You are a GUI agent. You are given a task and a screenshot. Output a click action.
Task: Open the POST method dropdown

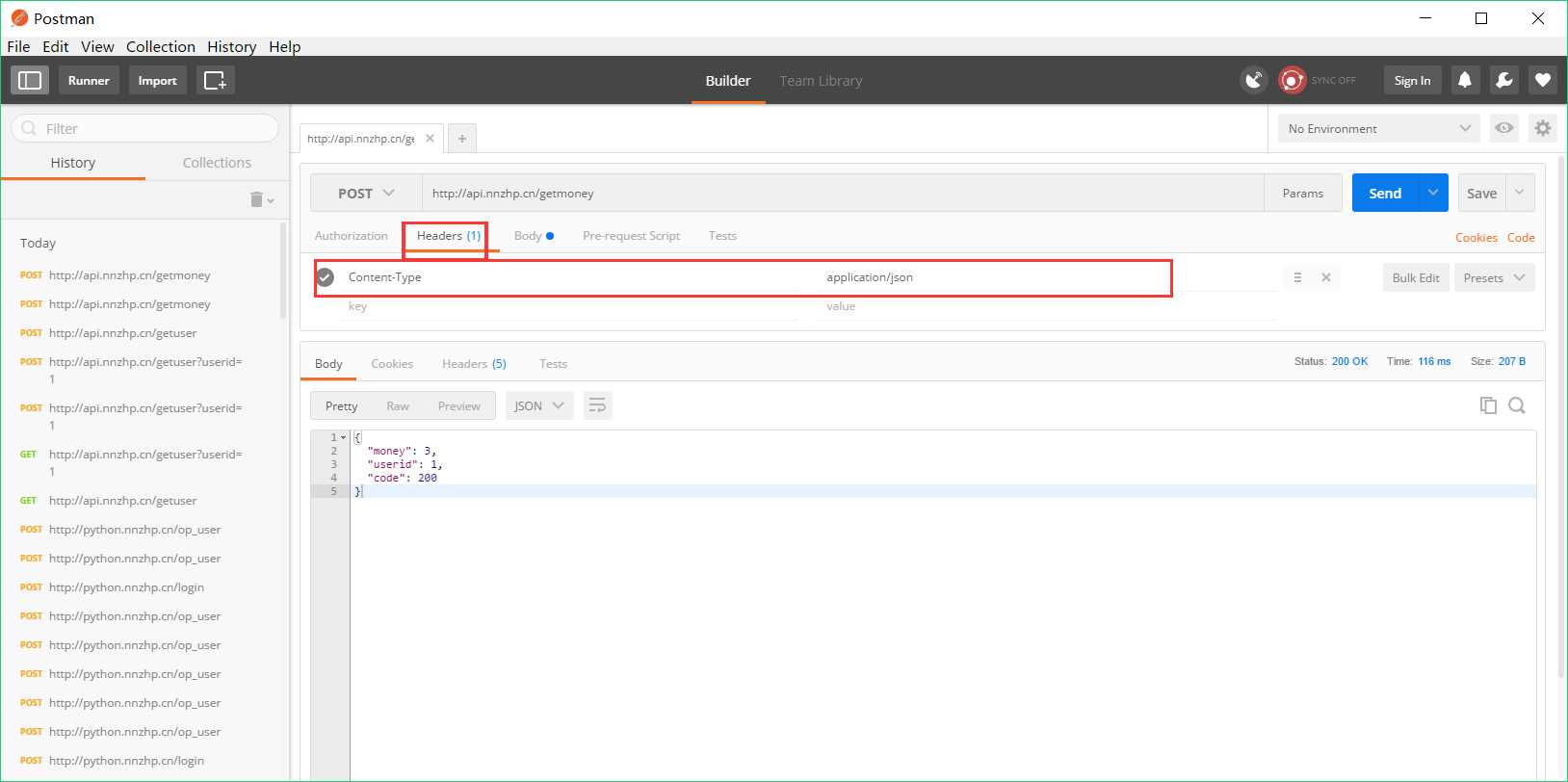point(366,193)
